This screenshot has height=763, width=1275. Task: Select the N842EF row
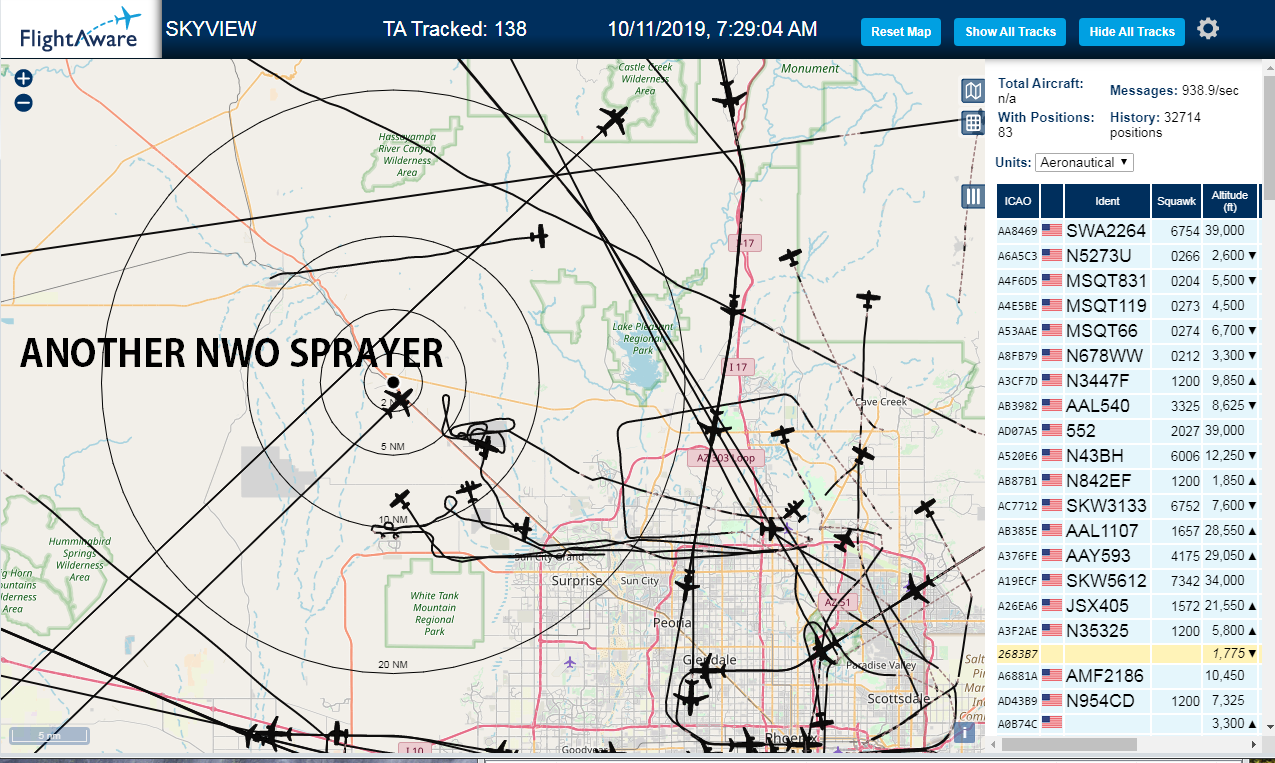click(1127, 480)
